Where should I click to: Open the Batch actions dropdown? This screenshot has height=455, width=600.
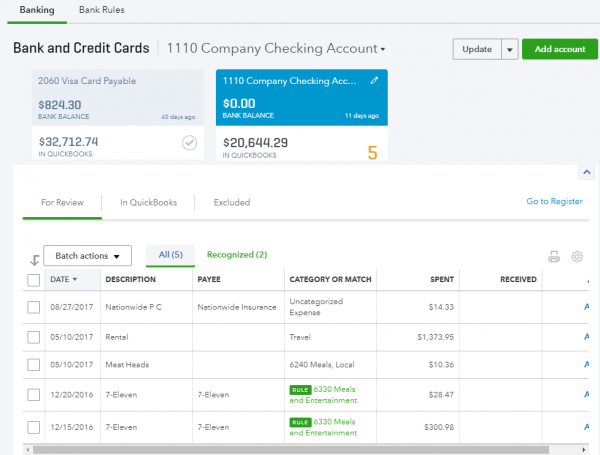tap(88, 256)
